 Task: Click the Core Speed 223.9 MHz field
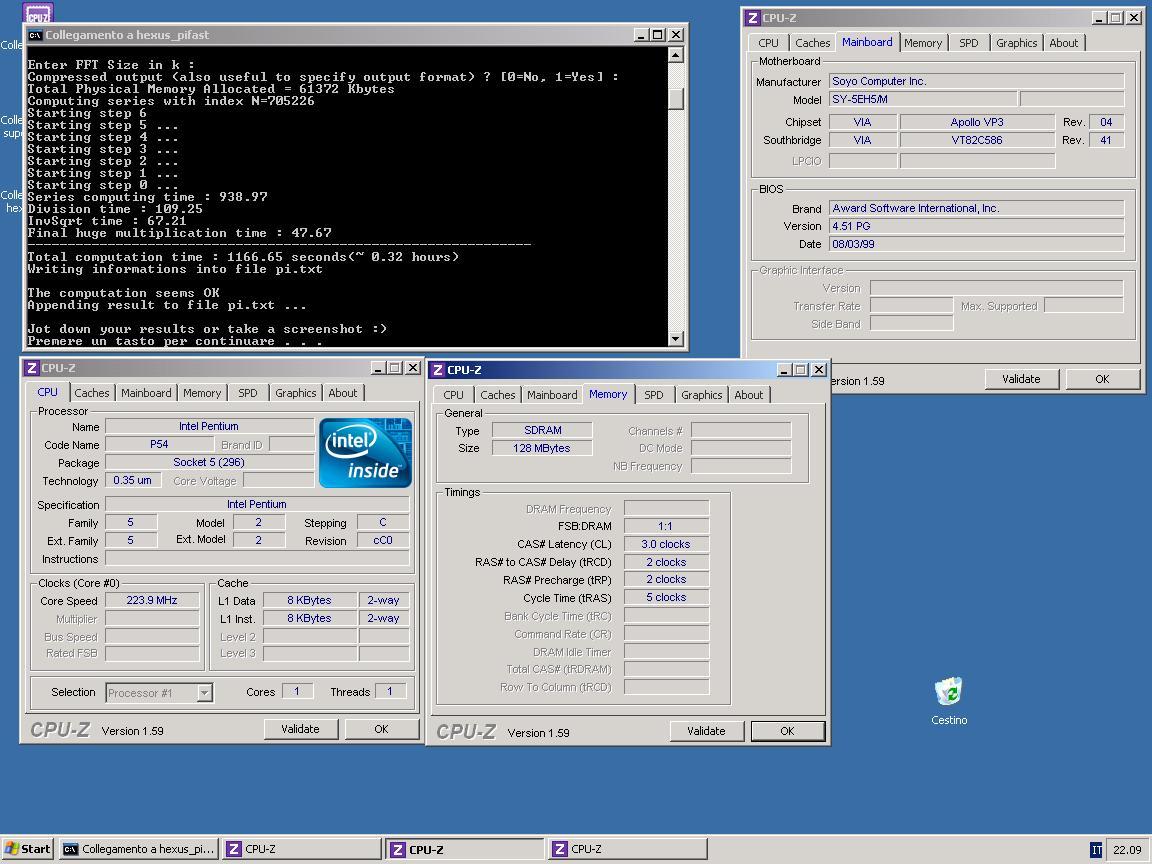pyautogui.click(x=152, y=600)
